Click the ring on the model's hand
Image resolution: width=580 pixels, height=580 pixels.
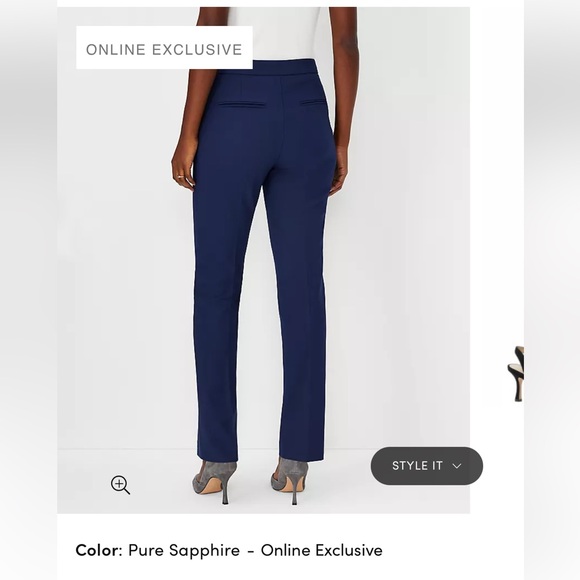point(179,176)
